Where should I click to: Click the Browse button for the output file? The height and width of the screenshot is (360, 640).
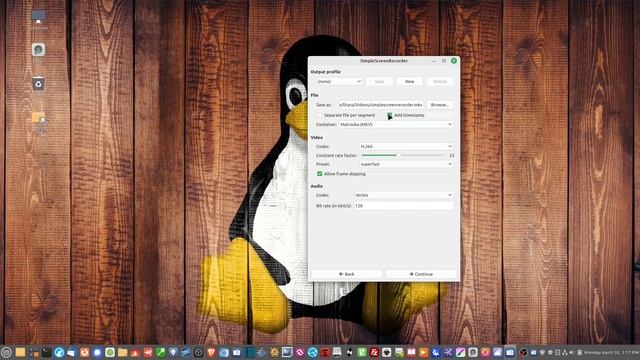(x=440, y=105)
